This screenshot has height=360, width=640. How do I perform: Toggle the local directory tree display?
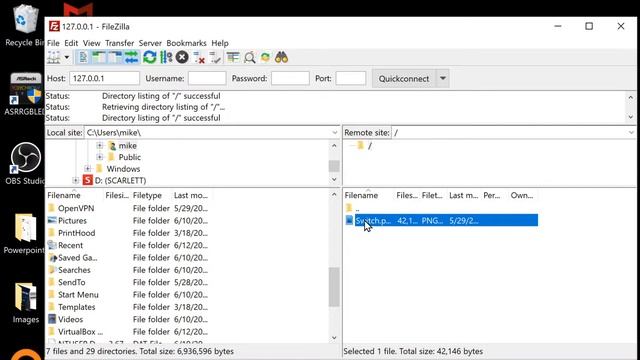coord(99,58)
